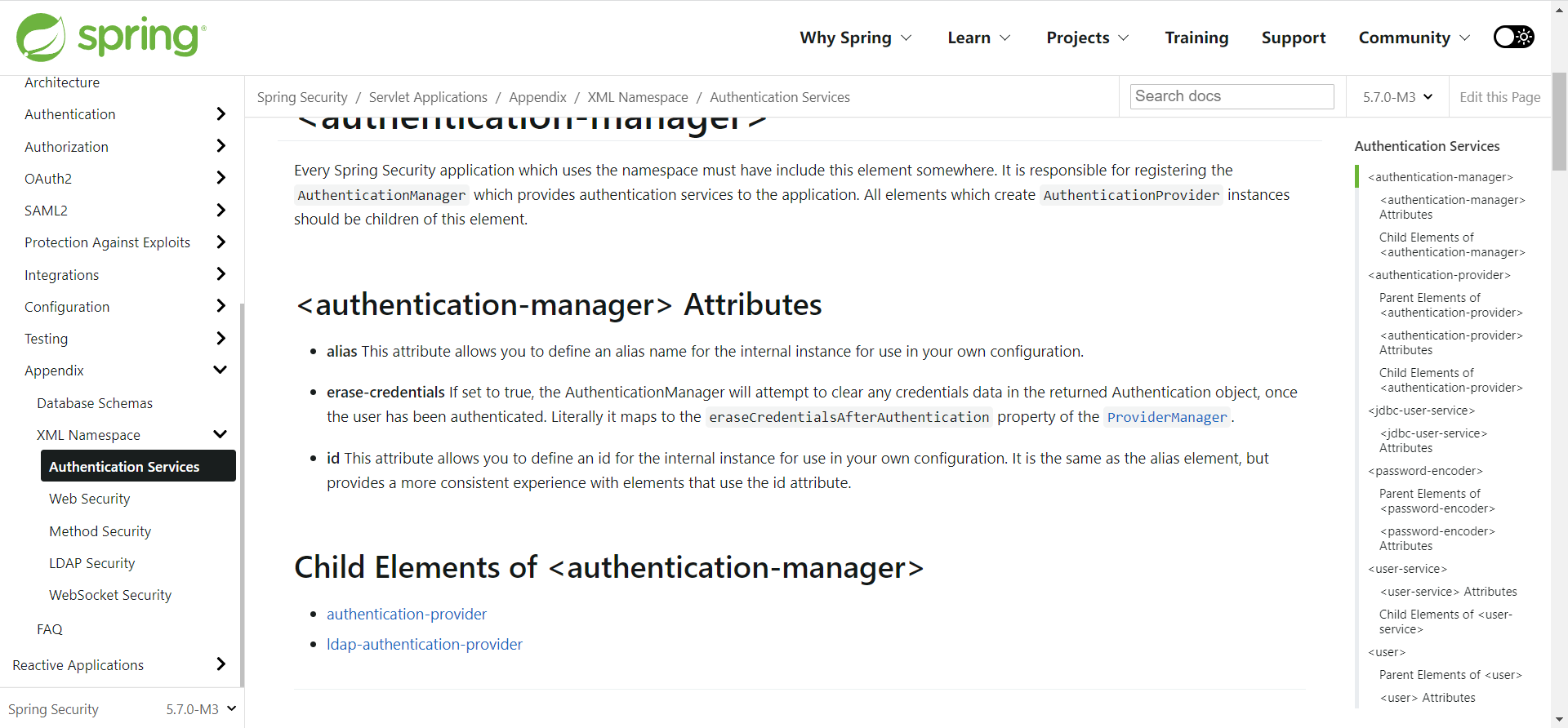
Task: Open LDAP Security page
Action: 92,563
